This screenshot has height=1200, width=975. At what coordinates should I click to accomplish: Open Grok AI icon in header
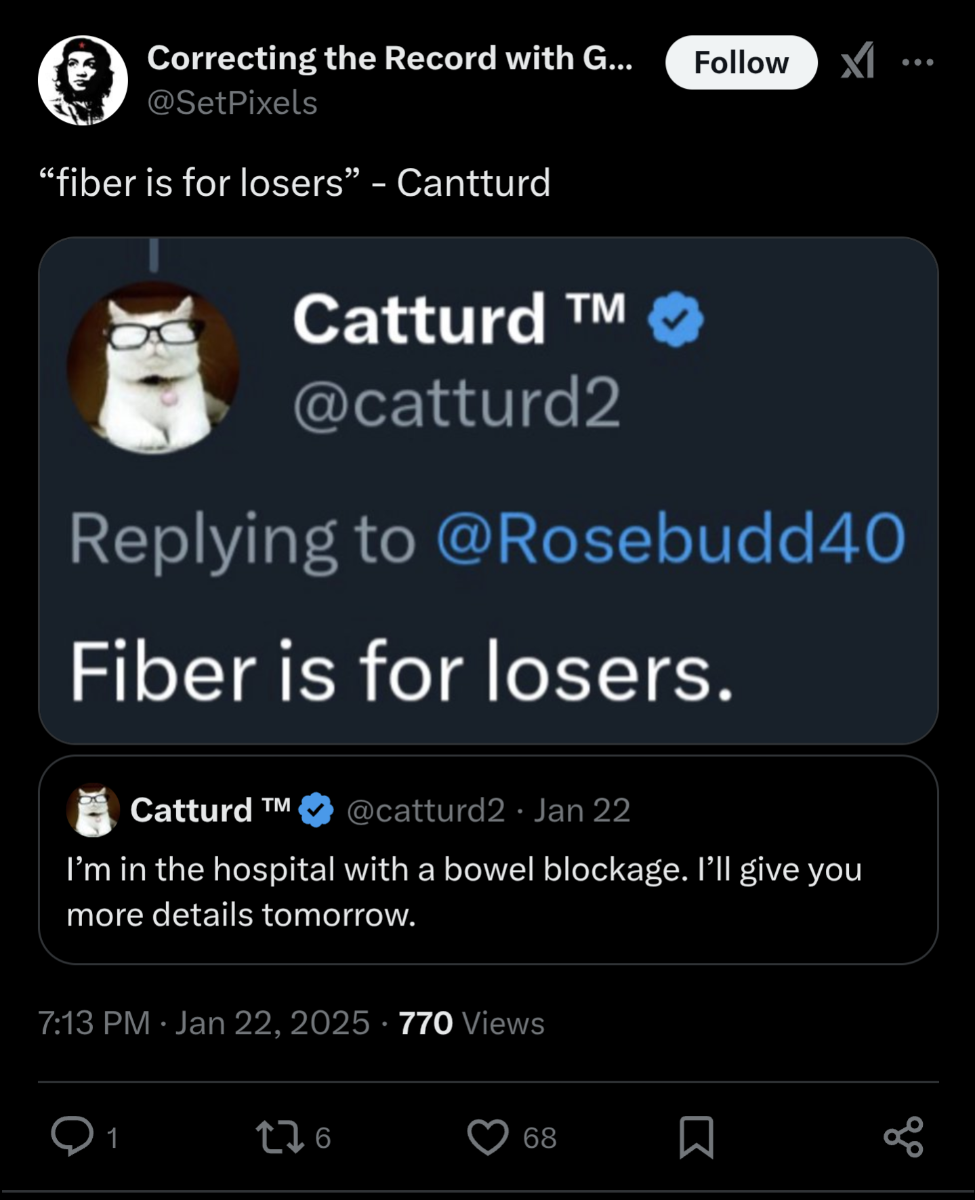(x=857, y=63)
